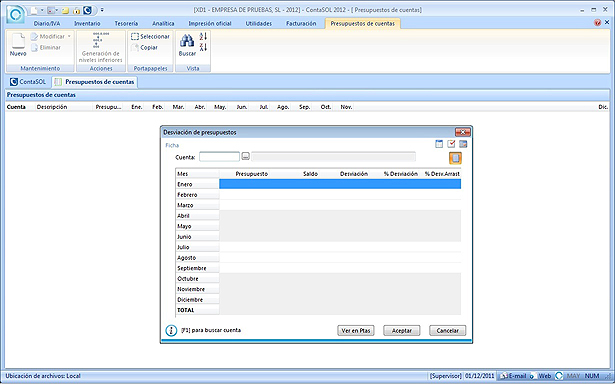Click the % Desviación column header
The height and width of the screenshot is (384, 615).
400,174
